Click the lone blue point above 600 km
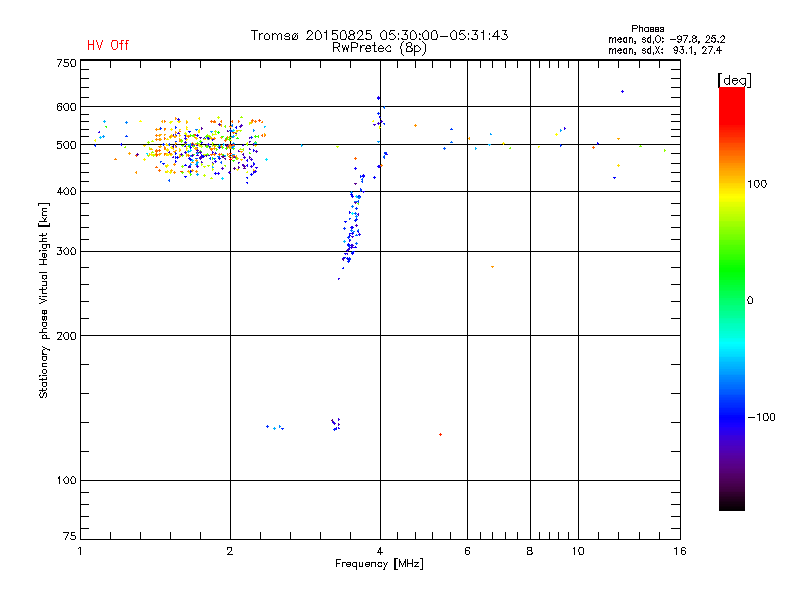 (x=622, y=91)
